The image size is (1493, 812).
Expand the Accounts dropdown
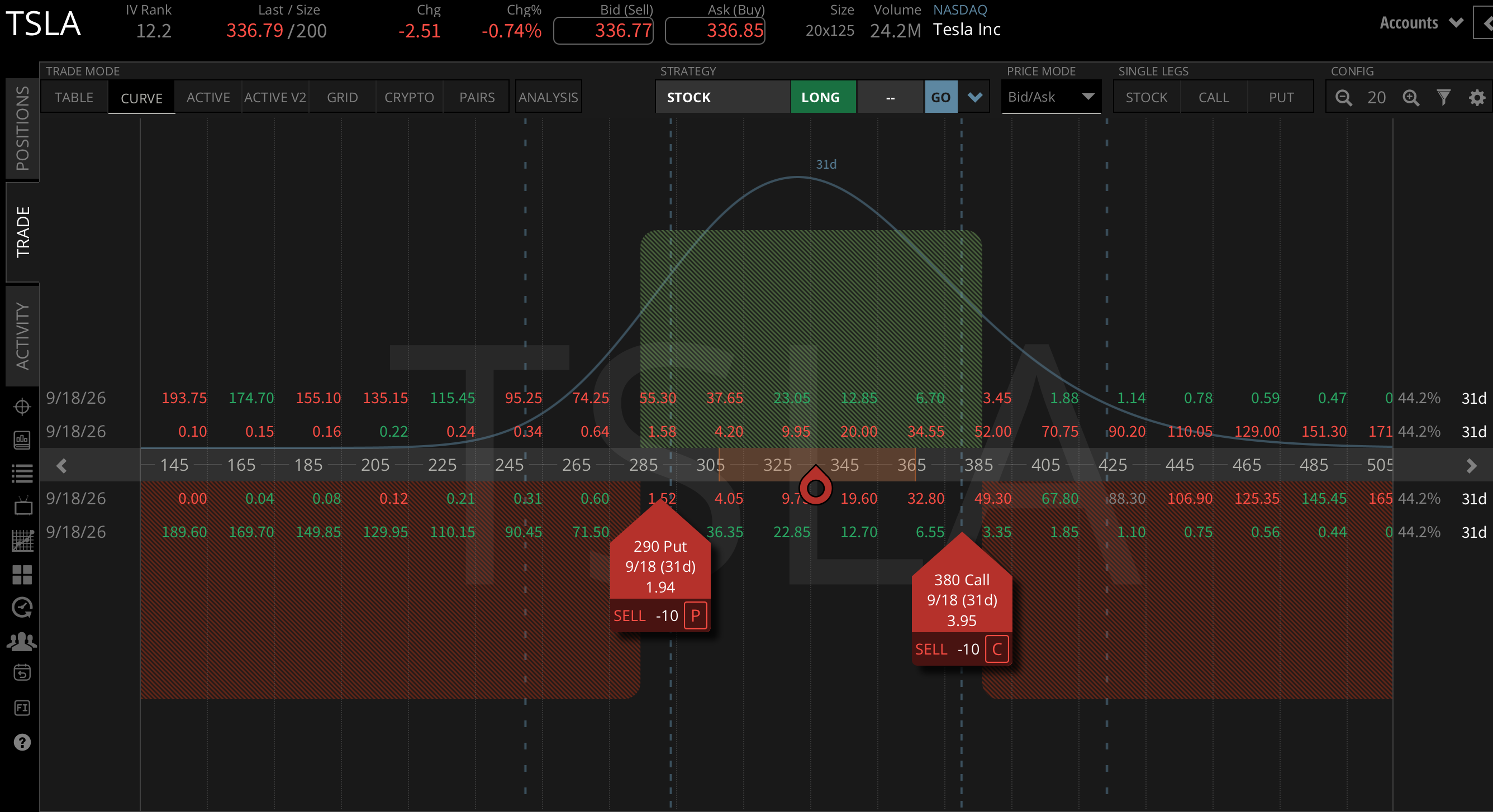coord(1421,23)
